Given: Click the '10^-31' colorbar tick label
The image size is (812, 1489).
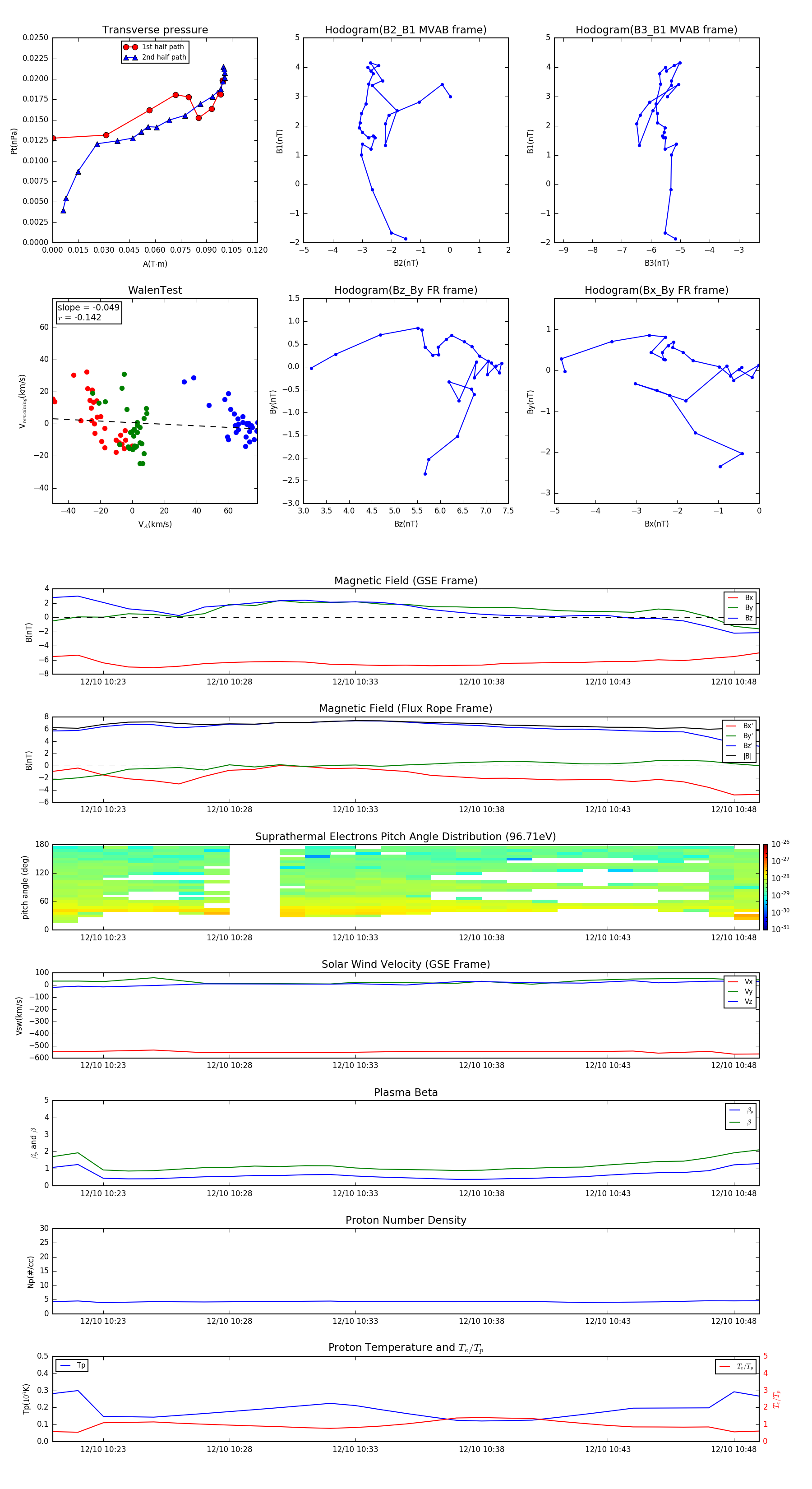Looking at the screenshot, I should click(x=780, y=929).
